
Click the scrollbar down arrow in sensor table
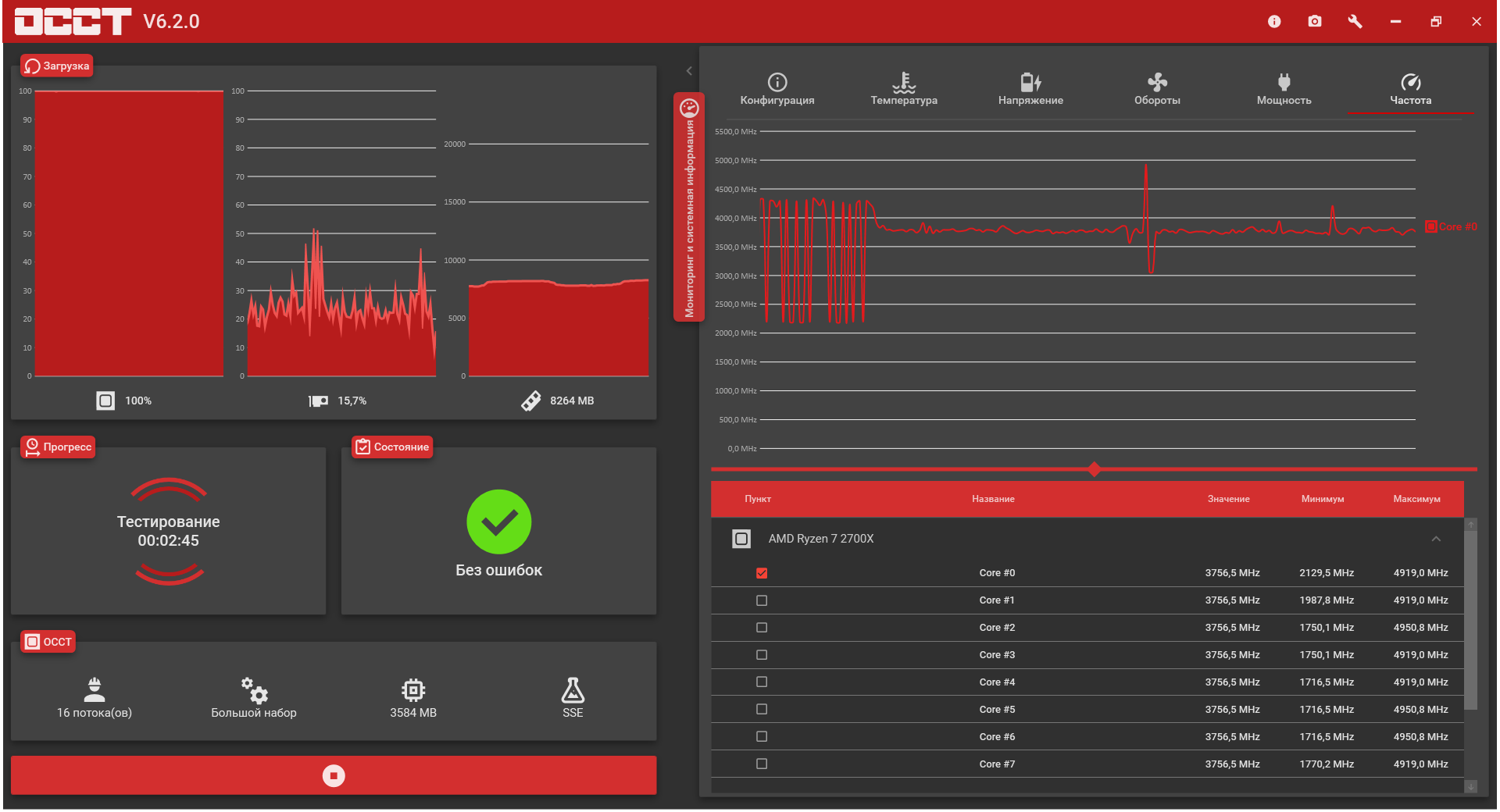(x=1470, y=787)
